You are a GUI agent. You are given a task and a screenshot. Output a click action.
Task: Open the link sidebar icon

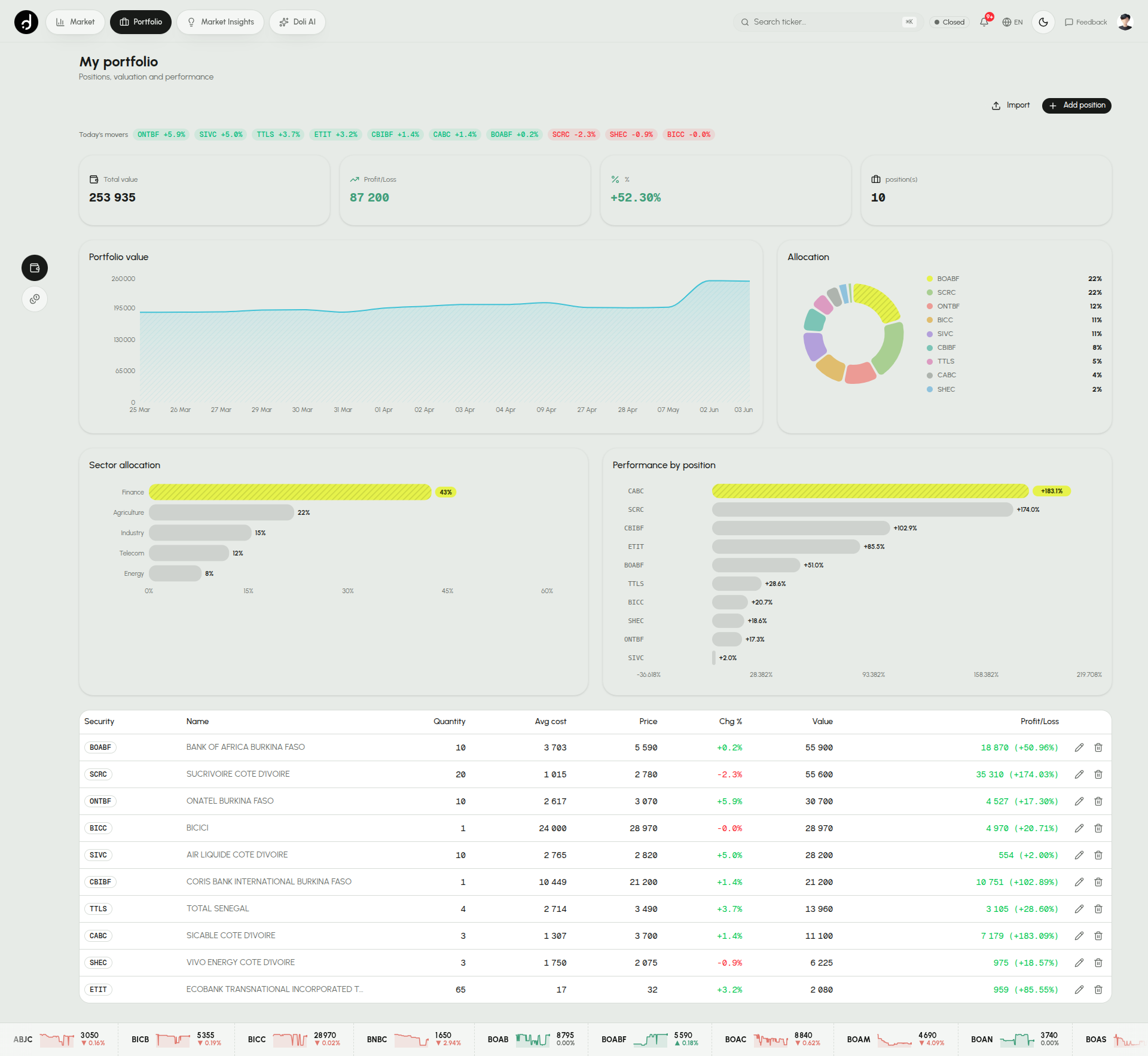pos(35,299)
